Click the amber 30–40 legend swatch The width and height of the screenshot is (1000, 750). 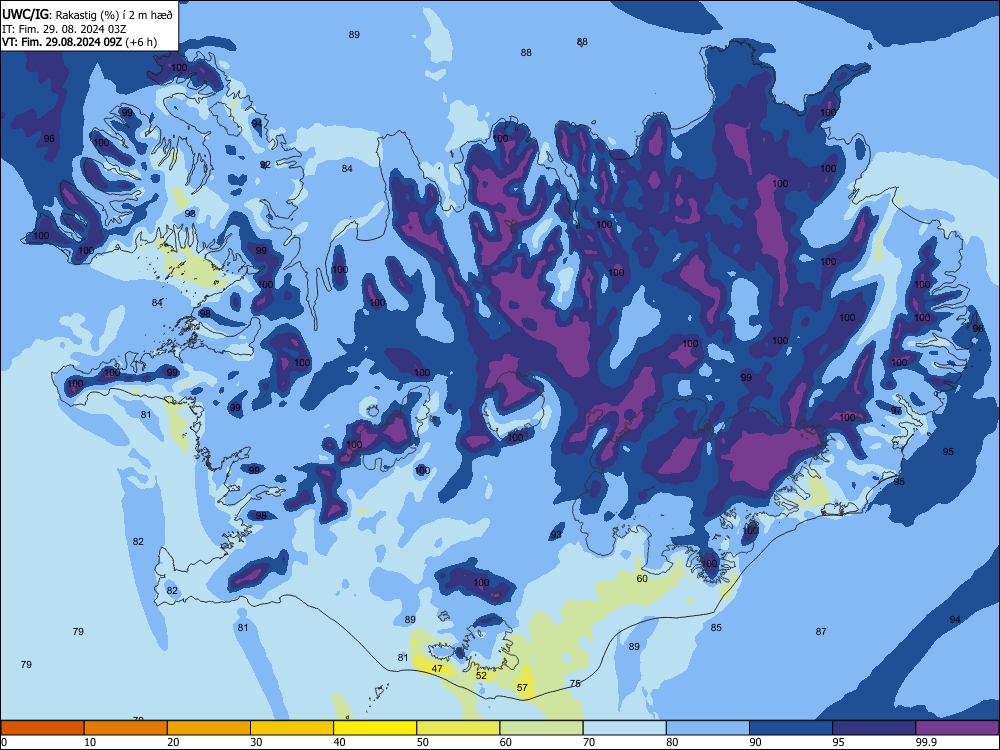click(x=292, y=728)
